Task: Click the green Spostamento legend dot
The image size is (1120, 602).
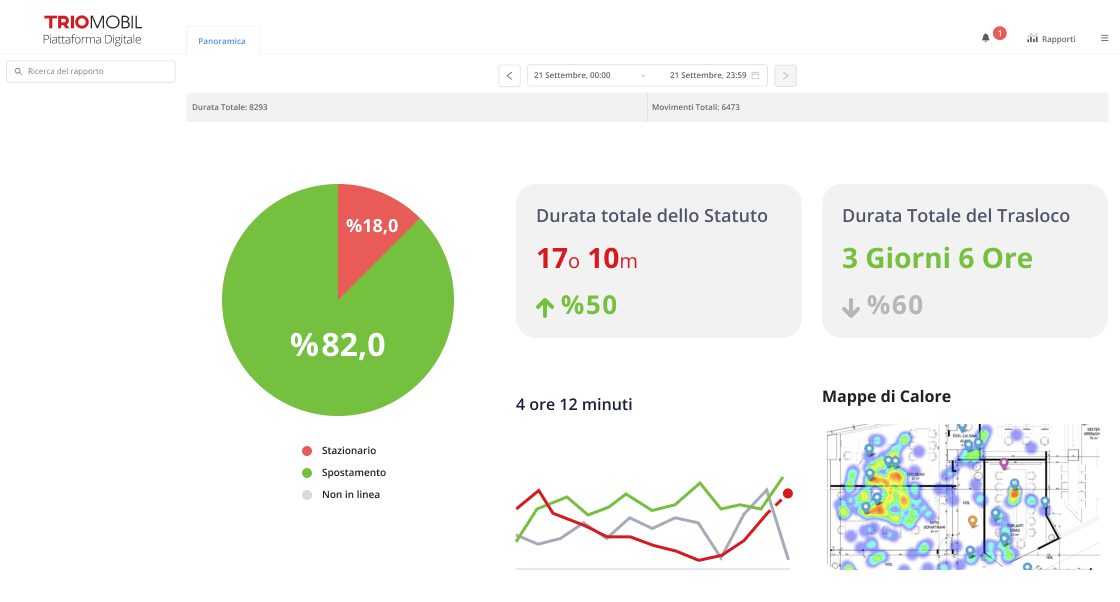Action: pyautogui.click(x=307, y=473)
